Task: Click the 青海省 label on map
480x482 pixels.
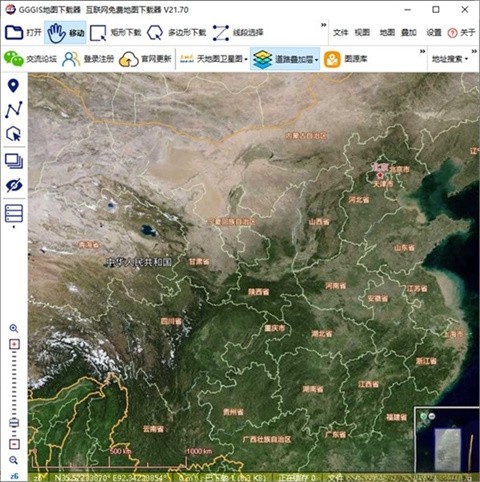Action: [89, 245]
